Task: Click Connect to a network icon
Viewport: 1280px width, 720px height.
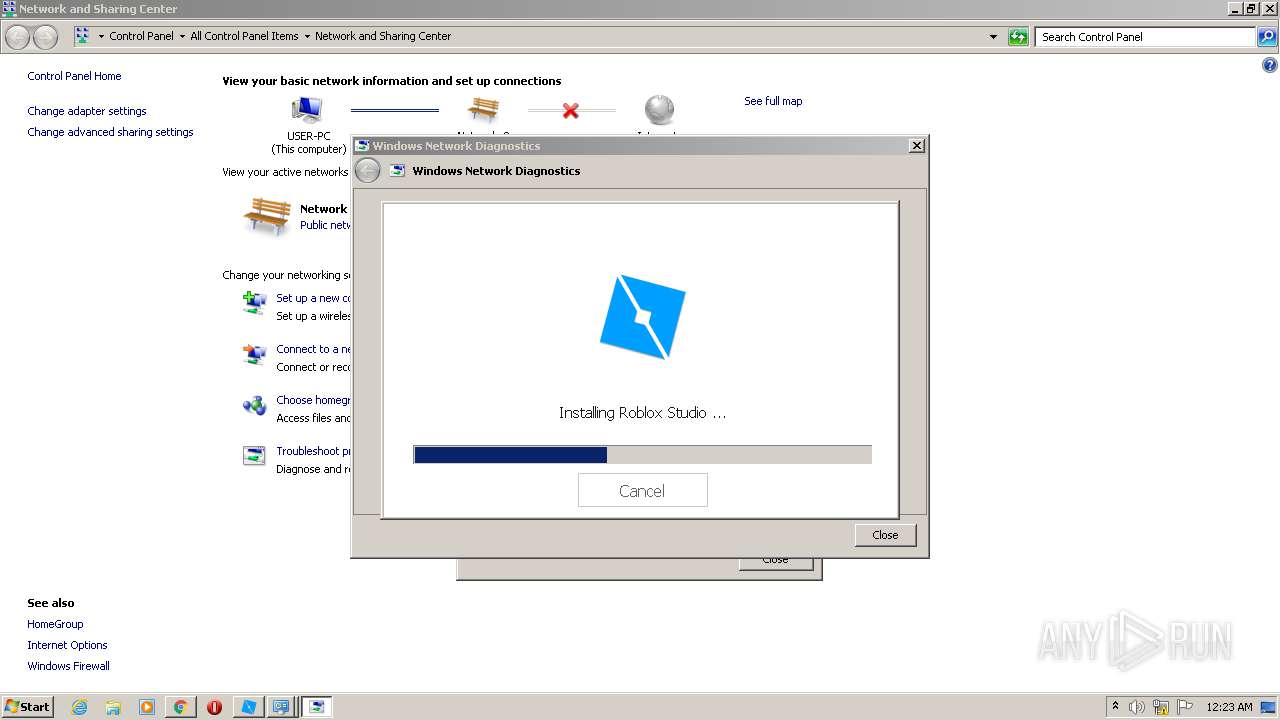Action: (x=254, y=354)
